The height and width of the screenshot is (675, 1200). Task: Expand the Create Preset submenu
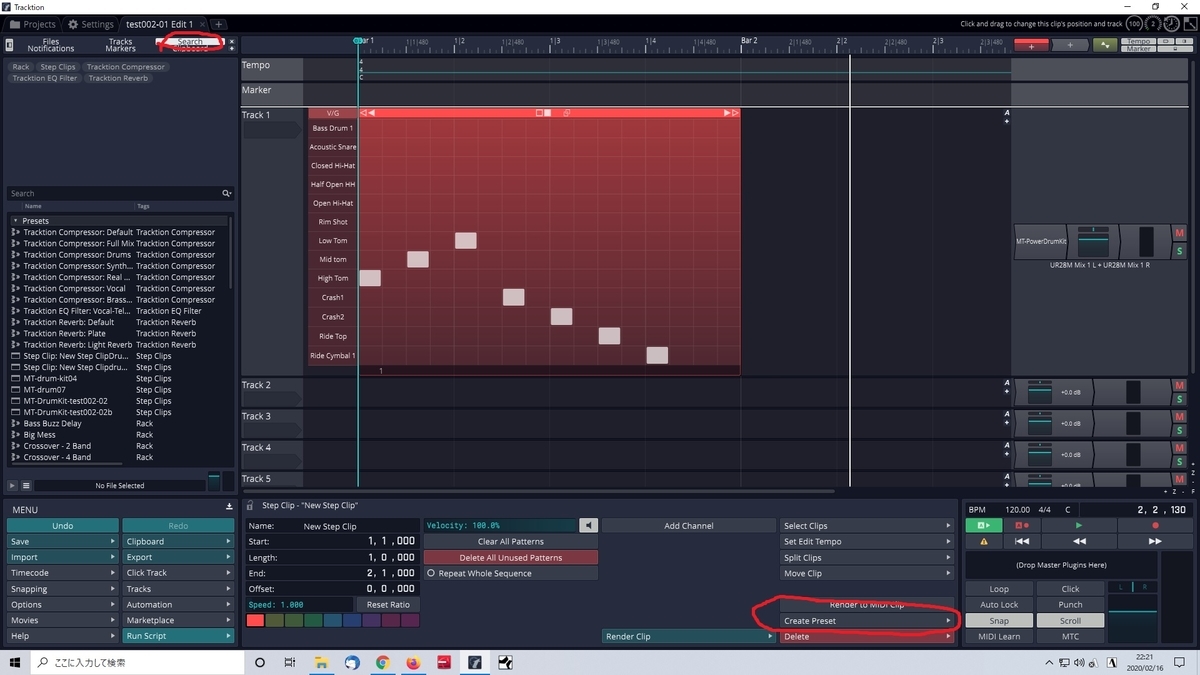(x=866, y=621)
